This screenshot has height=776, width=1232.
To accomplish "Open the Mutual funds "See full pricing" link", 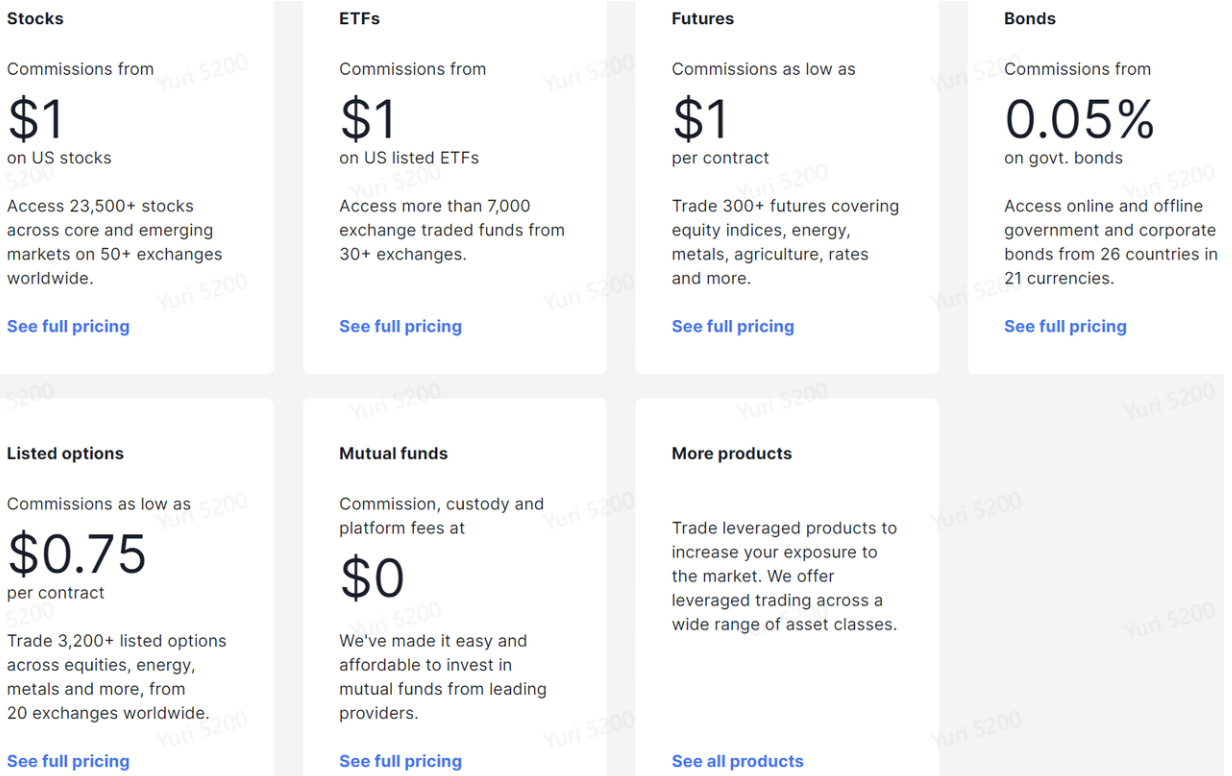I will click(400, 761).
